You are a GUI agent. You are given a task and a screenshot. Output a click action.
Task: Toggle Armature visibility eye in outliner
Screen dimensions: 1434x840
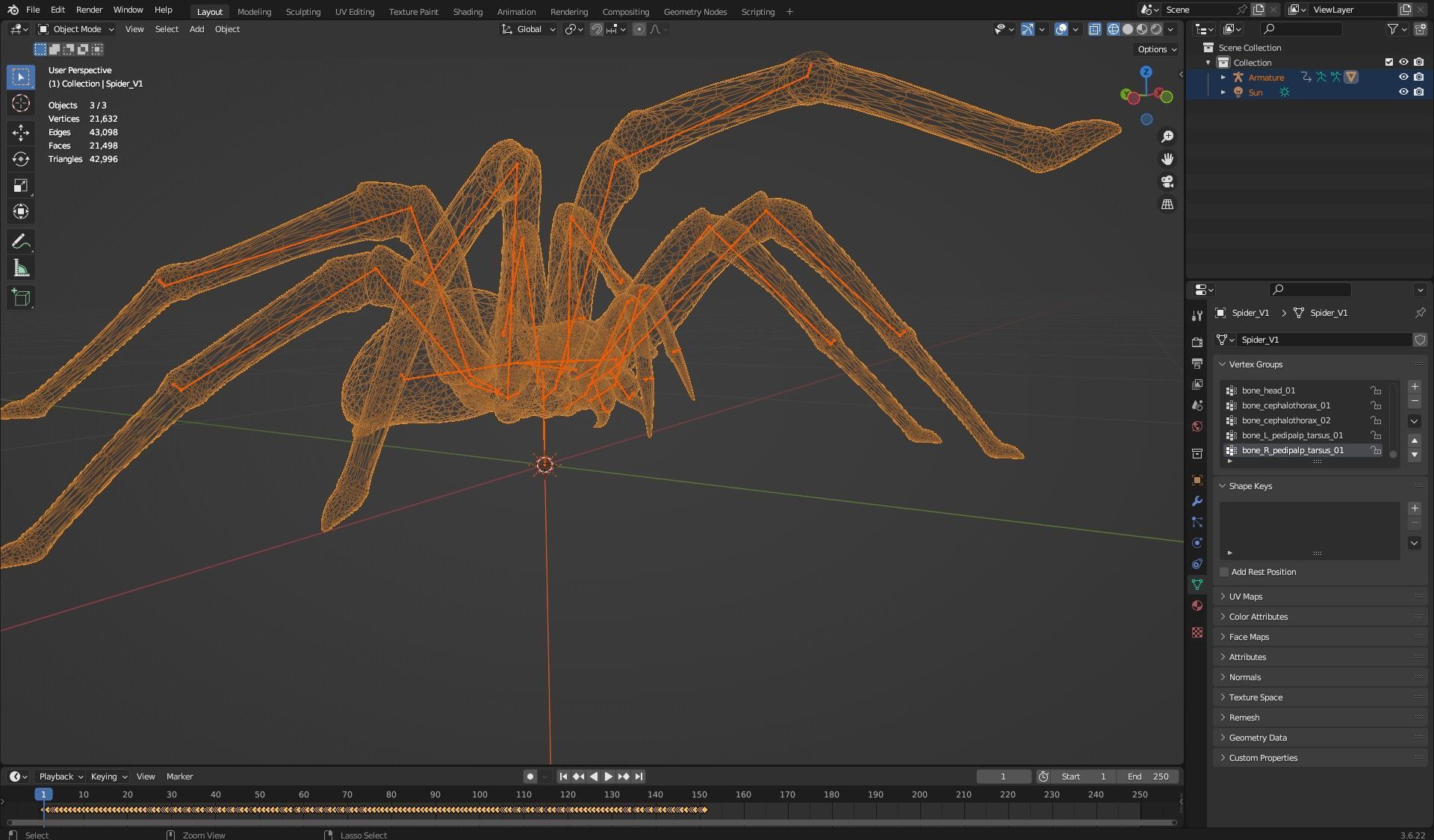tap(1403, 77)
